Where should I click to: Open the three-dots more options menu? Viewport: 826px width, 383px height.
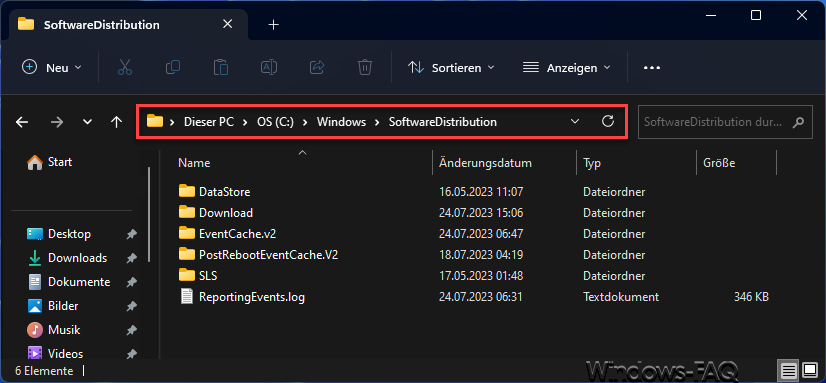[652, 67]
